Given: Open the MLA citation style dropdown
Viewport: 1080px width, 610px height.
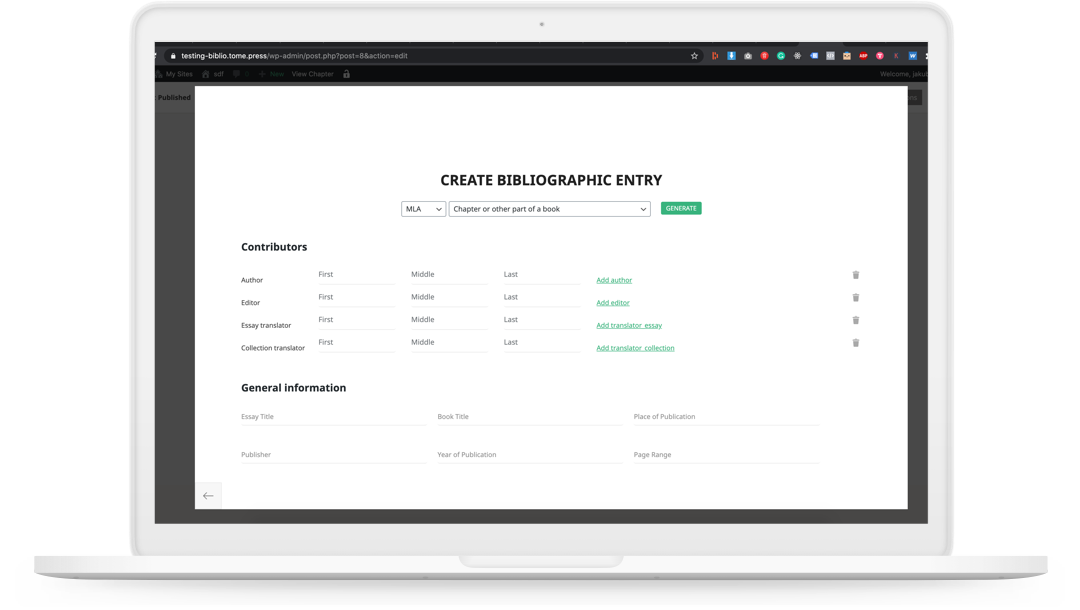Looking at the screenshot, I should tap(423, 209).
